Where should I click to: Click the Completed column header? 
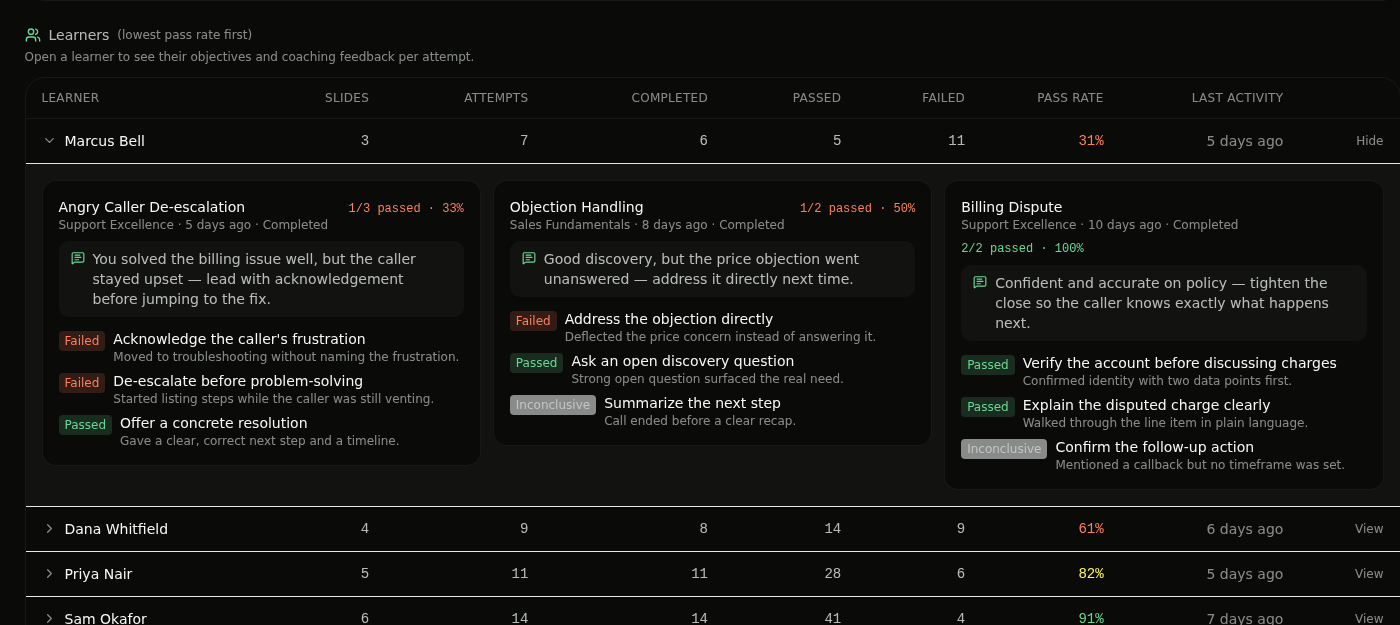[669, 98]
